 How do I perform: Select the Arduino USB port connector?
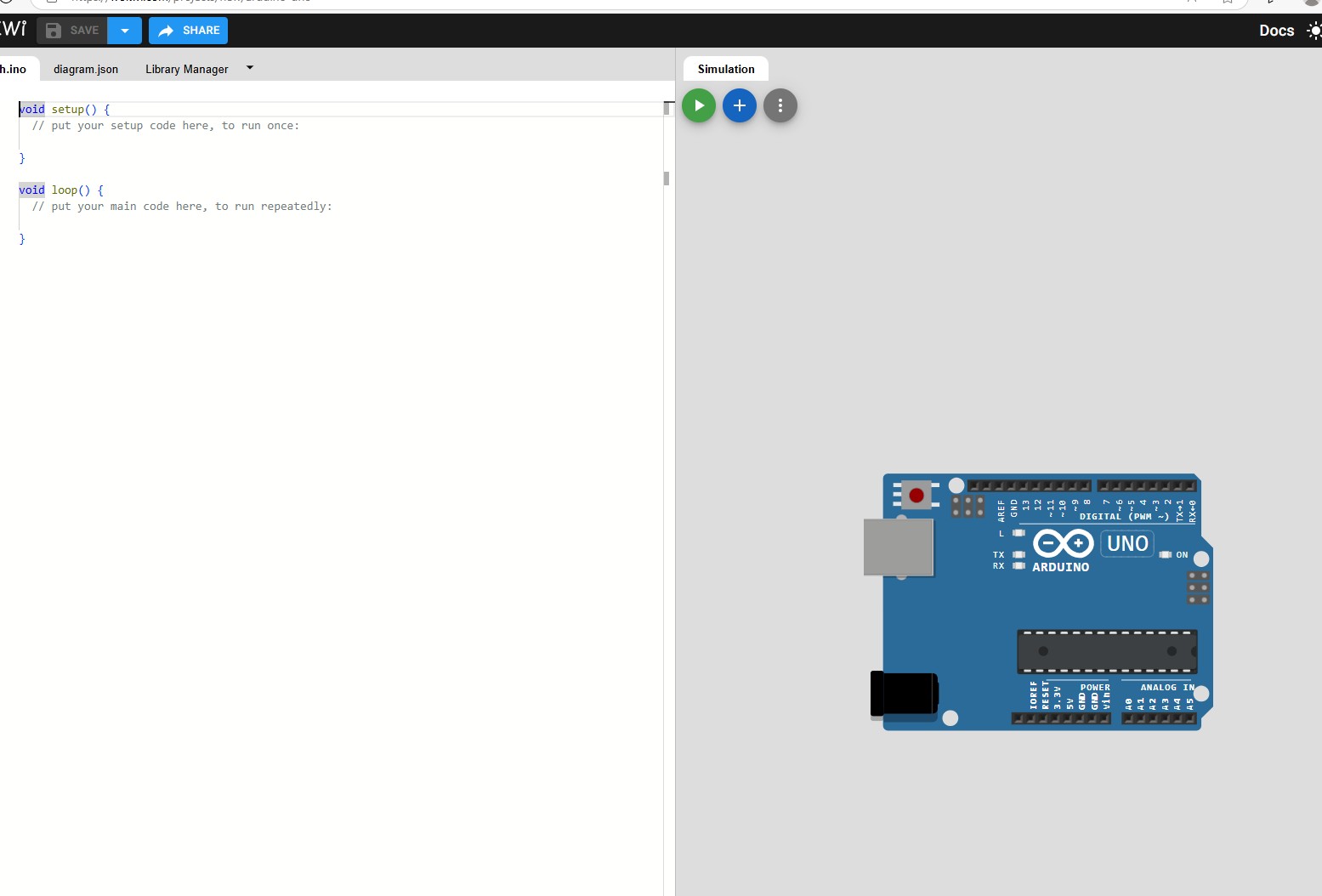[x=899, y=547]
